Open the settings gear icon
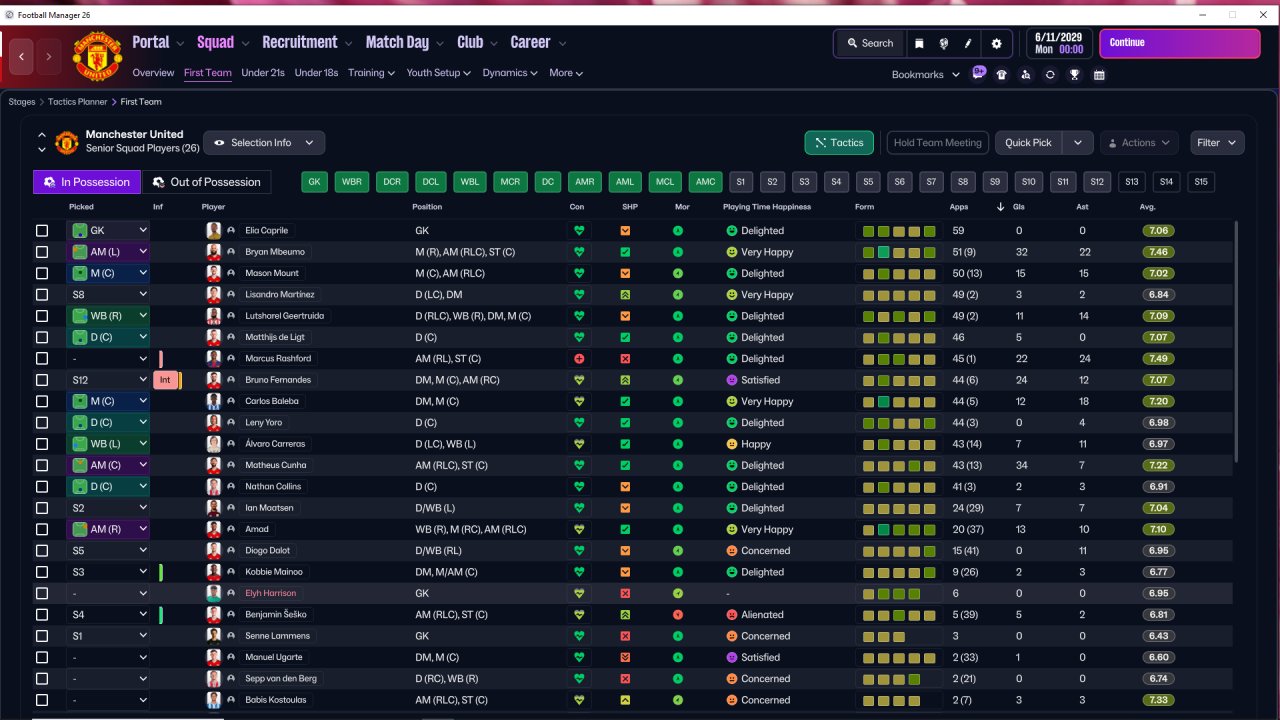Viewport: 1280px width, 720px height. coord(996,43)
